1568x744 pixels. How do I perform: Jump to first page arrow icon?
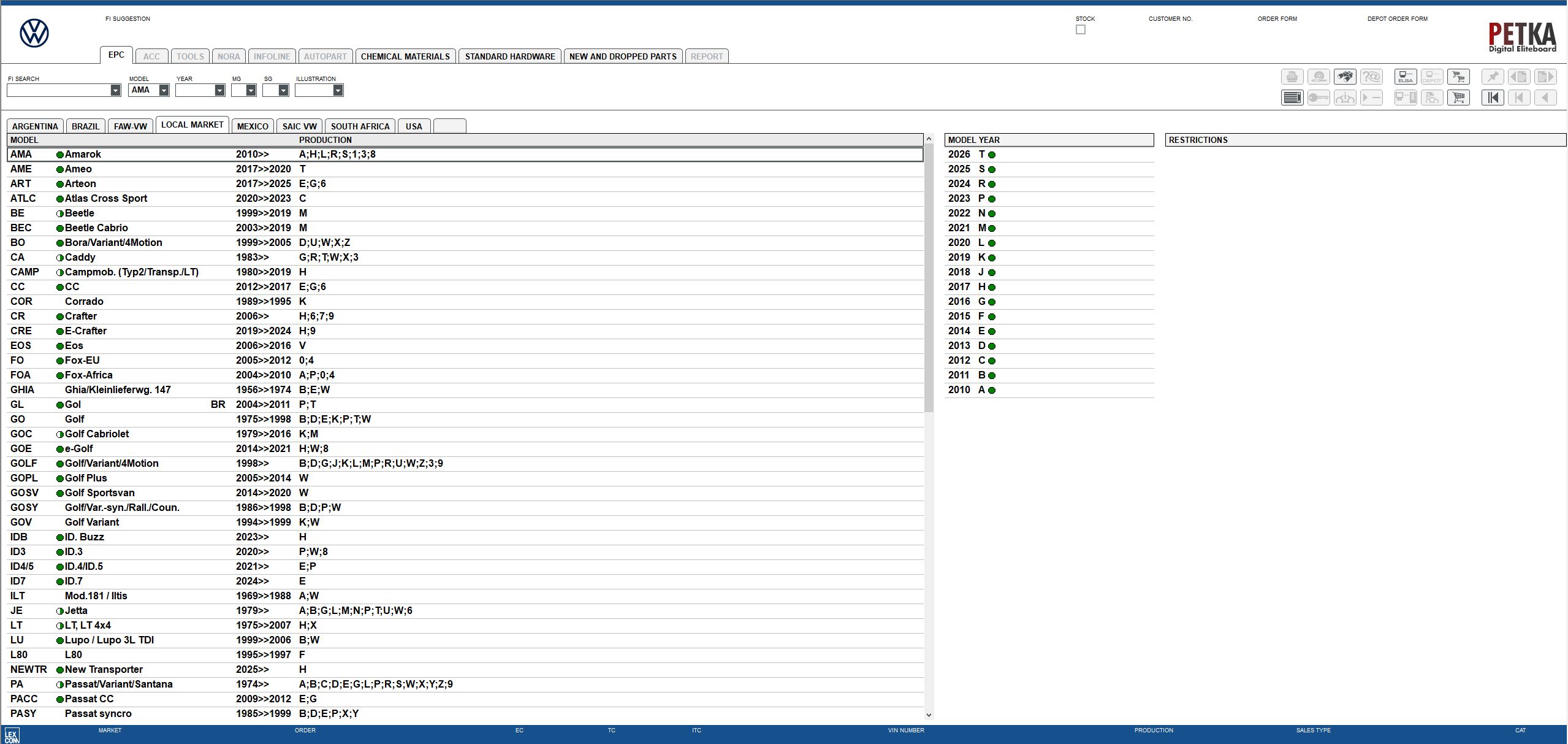(1493, 98)
